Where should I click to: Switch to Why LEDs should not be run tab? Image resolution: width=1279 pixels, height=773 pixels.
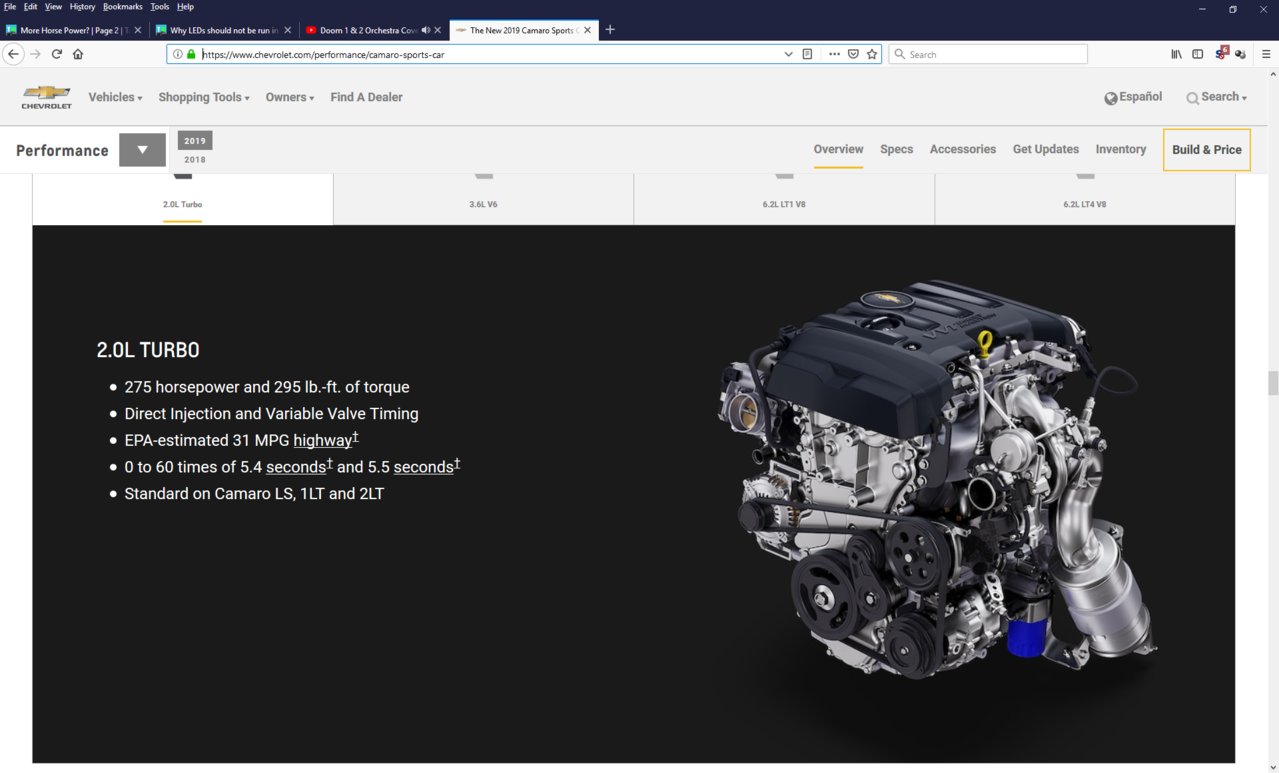pos(224,30)
